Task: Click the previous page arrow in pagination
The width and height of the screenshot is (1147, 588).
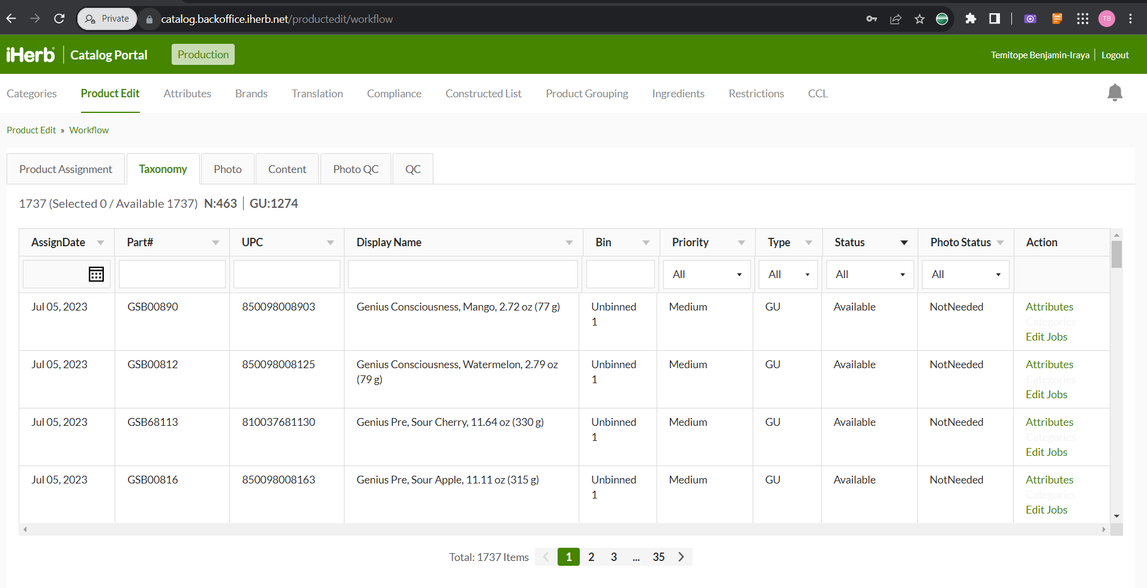Action: pyautogui.click(x=545, y=557)
